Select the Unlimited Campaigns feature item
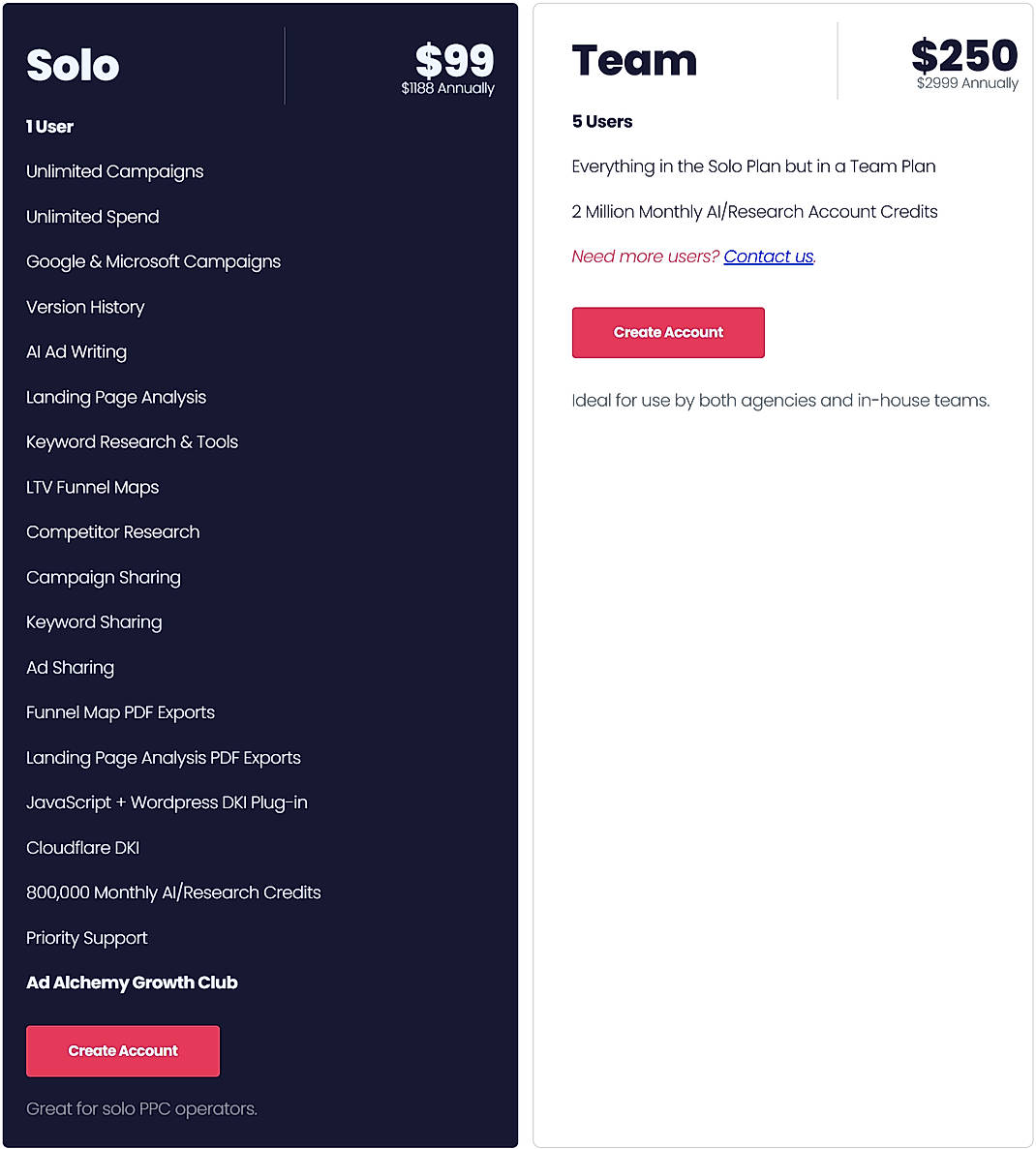This screenshot has height=1149, width=1036. [x=114, y=171]
